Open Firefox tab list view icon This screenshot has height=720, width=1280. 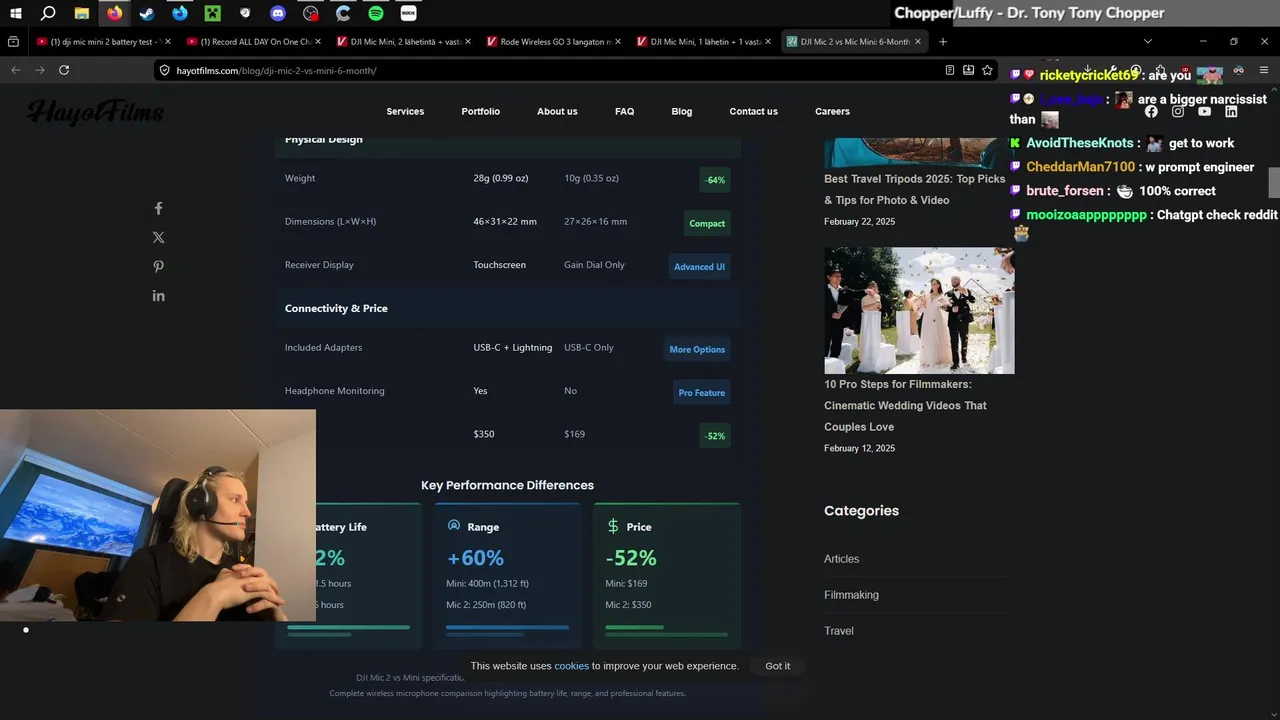13,42
